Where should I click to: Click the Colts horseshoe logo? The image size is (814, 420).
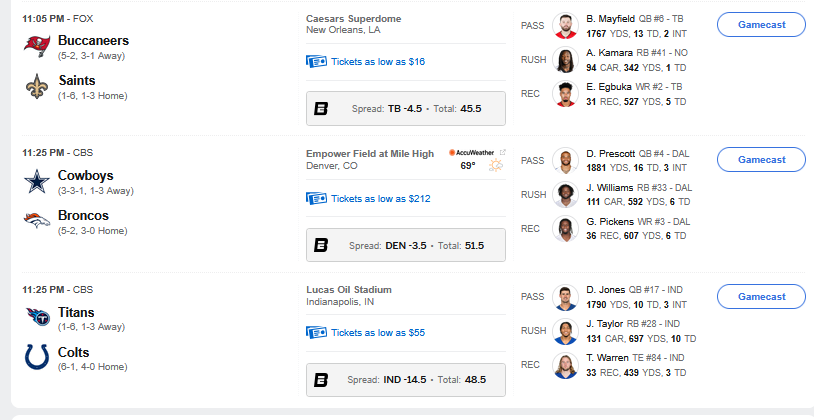pyautogui.click(x=37, y=358)
